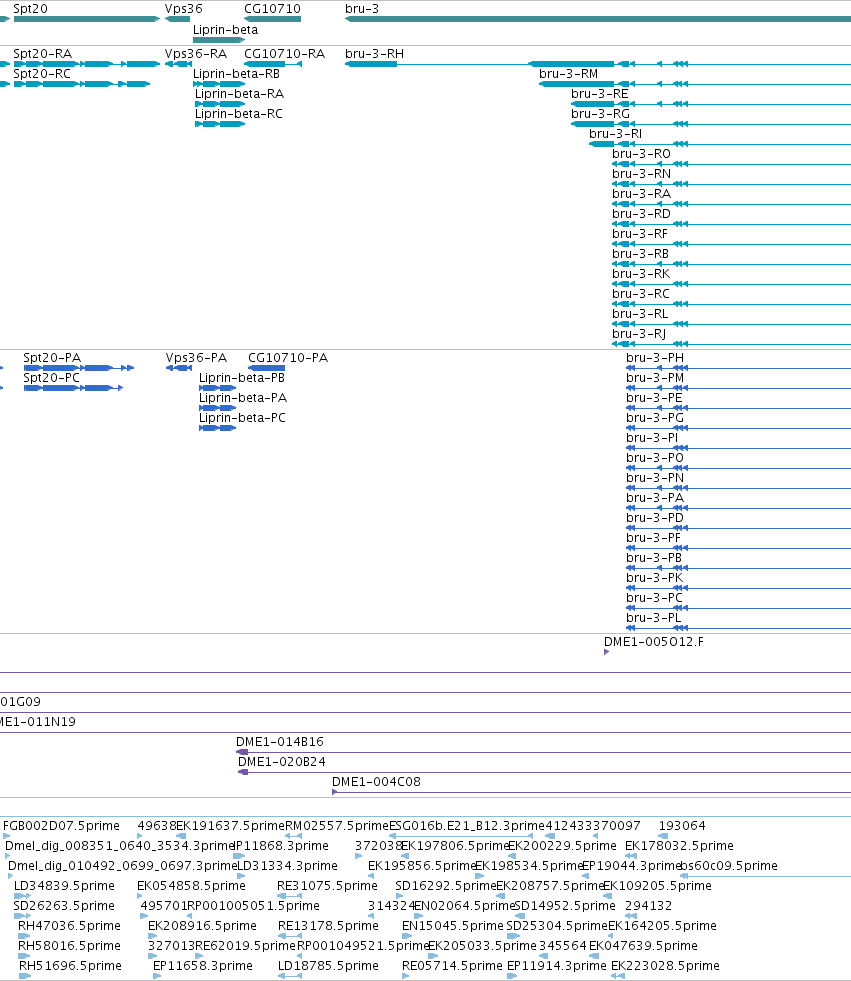Open the LD18785.5prime EST label
This screenshot has height=981, width=851.
click(x=329, y=966)
